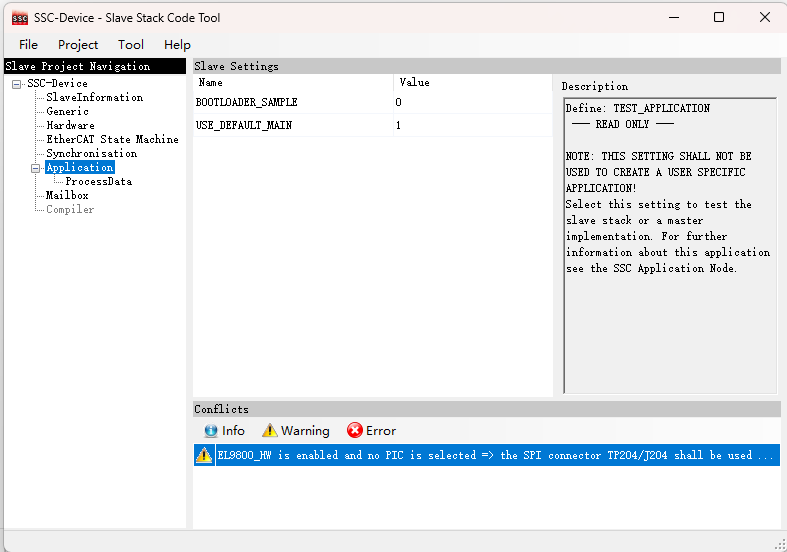Select Compiler in navigation tree
Viewport: 787px width, 552px height.
click(x=70, y=210)
